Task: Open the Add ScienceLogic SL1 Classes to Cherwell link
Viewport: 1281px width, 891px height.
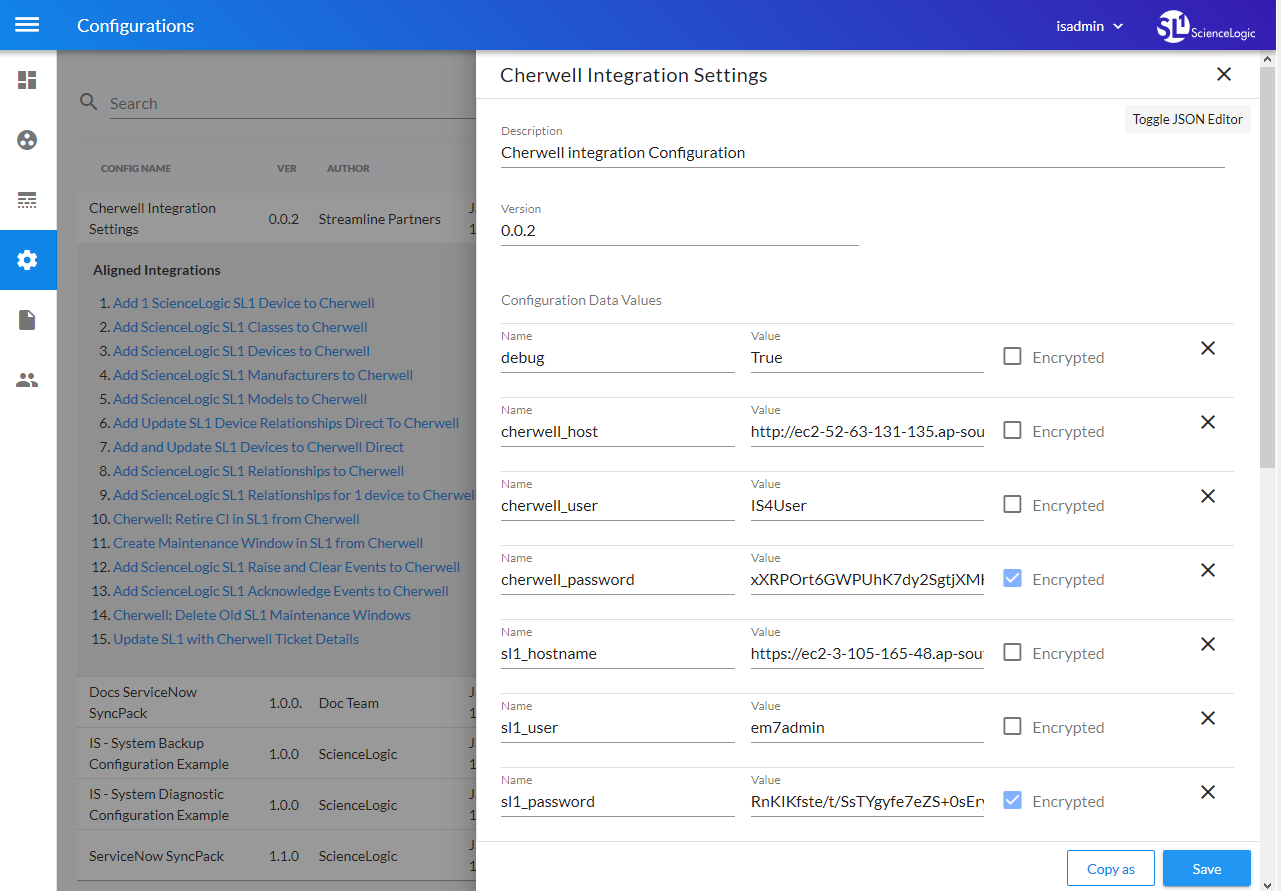Action: [240, 327]
